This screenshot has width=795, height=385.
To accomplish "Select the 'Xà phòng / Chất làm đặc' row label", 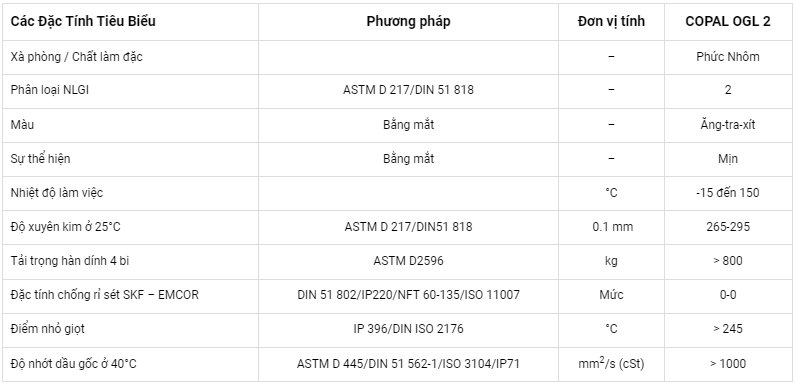I will point(77,57).
